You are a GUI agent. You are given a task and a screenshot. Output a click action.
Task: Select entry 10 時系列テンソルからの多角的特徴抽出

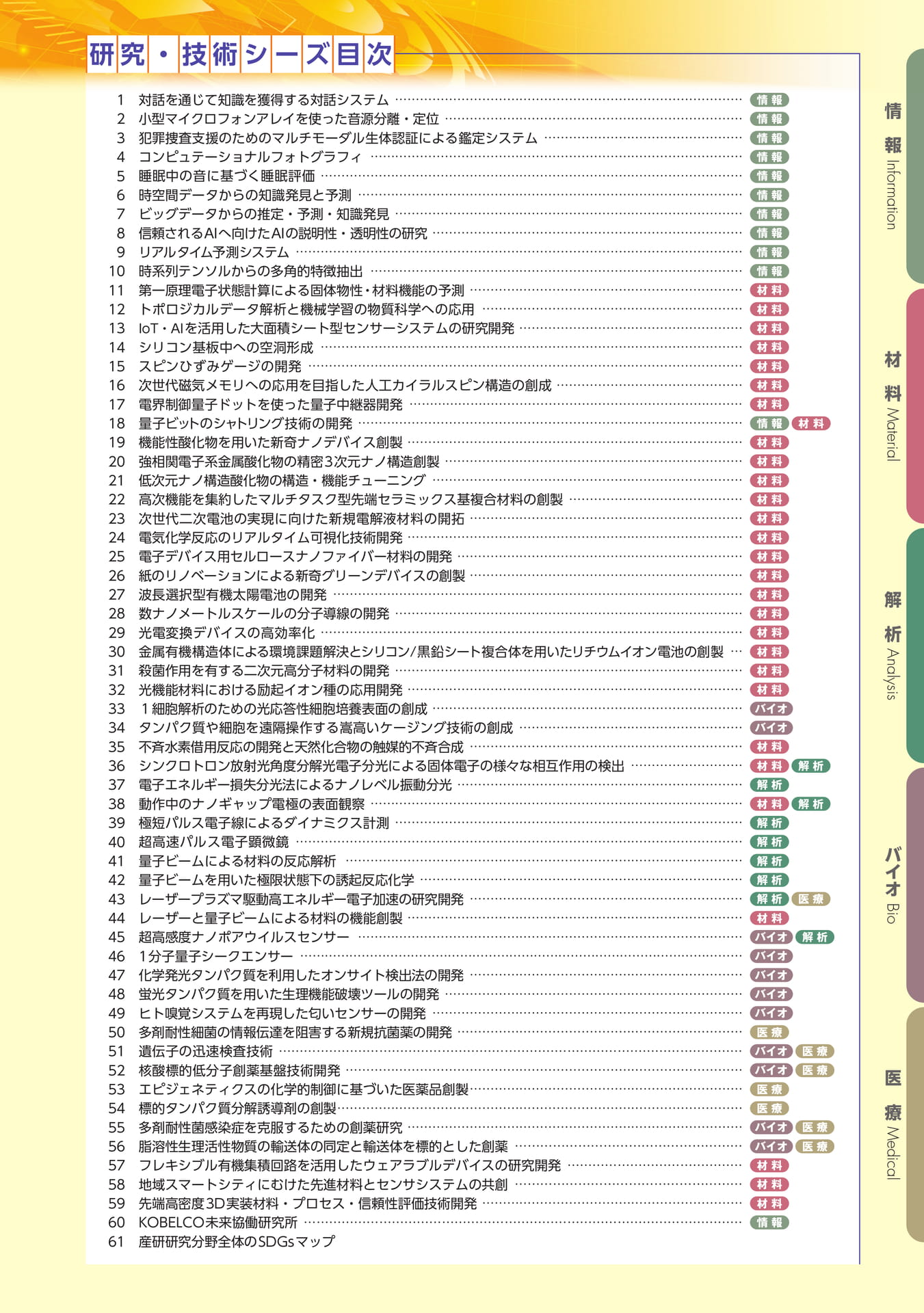[251, 271]
